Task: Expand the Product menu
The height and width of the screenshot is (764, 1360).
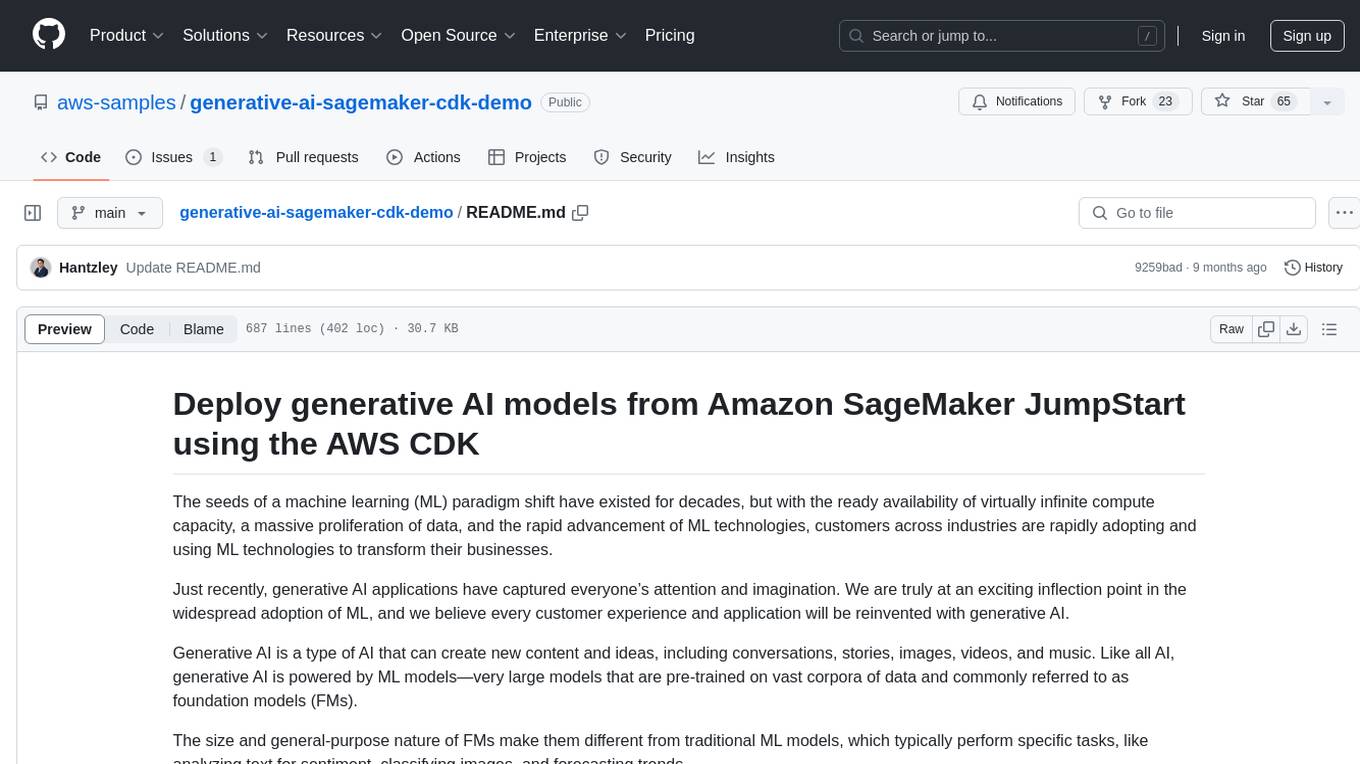Action: tap(127, 35)
